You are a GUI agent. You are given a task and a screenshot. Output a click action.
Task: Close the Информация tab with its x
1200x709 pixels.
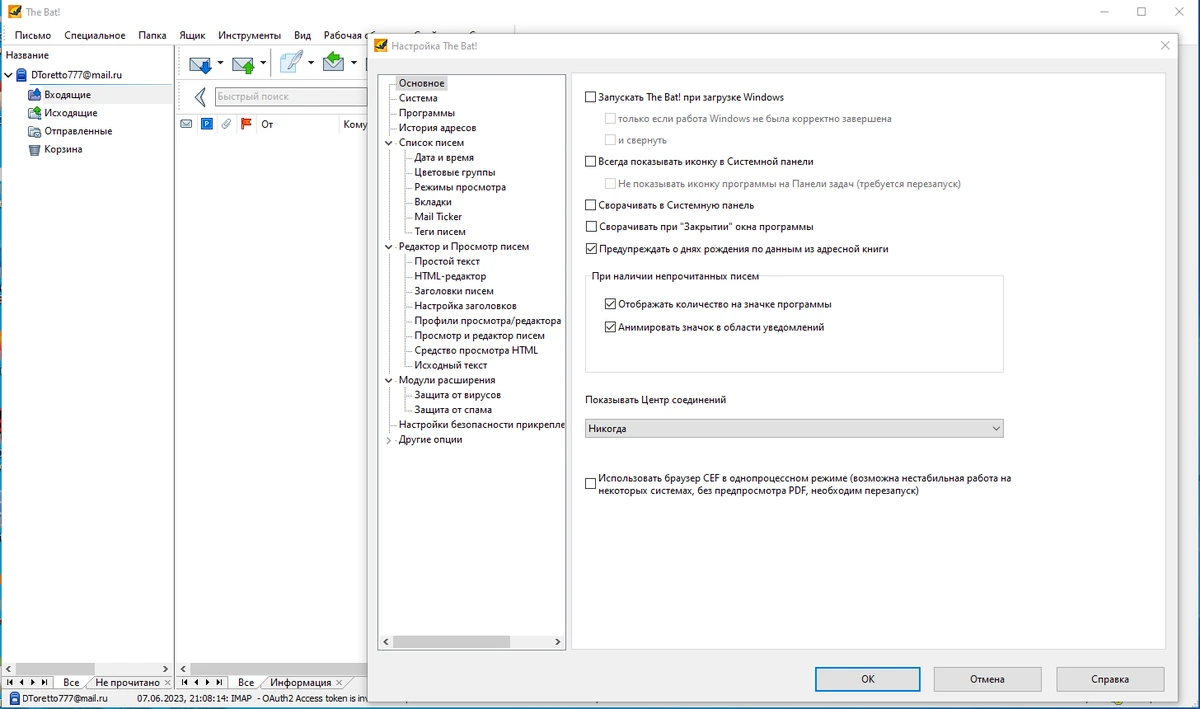click(340, 682)
